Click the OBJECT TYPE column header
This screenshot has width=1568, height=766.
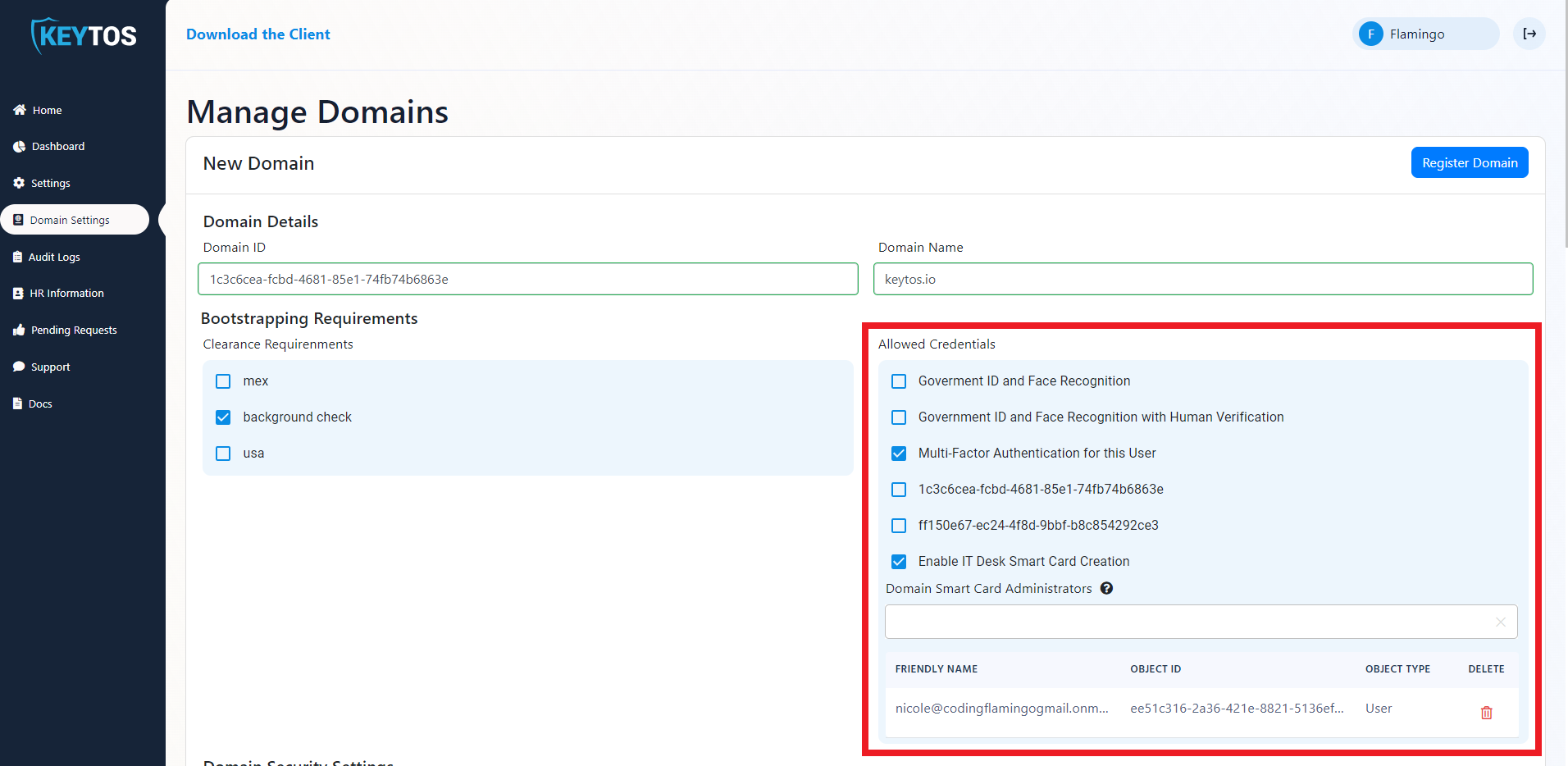click(x=1397, y=669)
